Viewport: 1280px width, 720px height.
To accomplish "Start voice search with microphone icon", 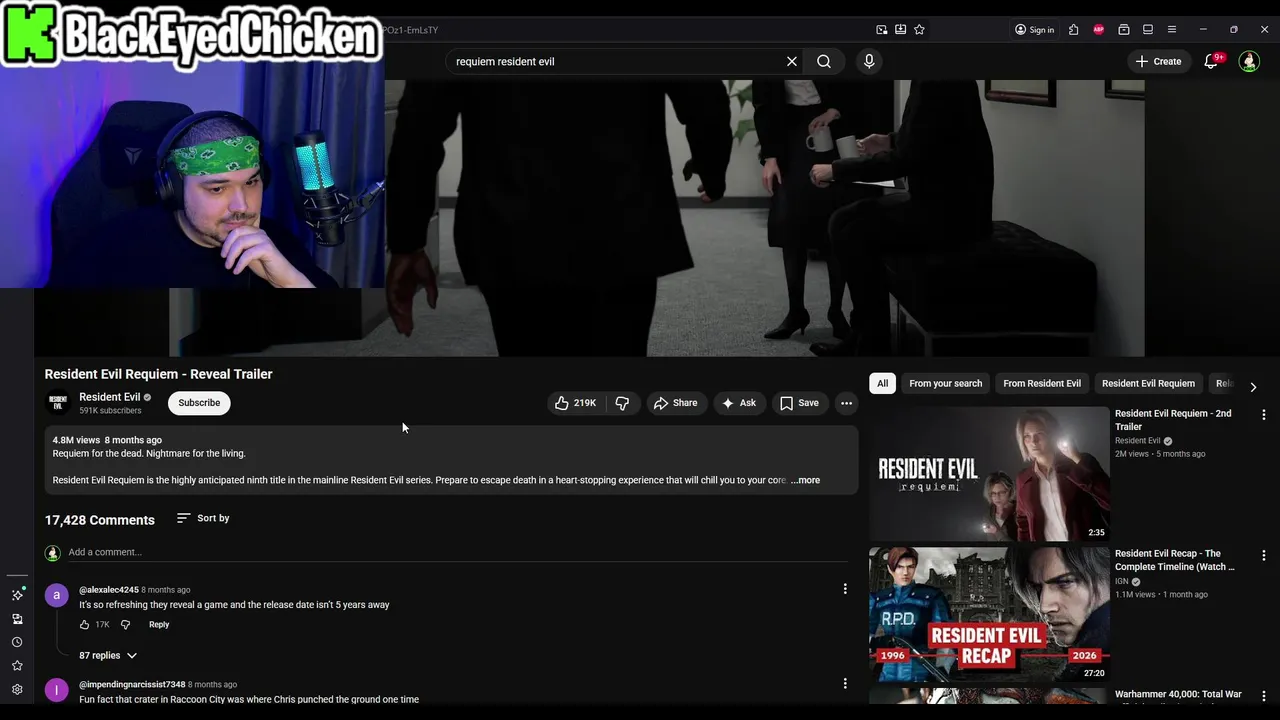I will click(x=869, y=61).
